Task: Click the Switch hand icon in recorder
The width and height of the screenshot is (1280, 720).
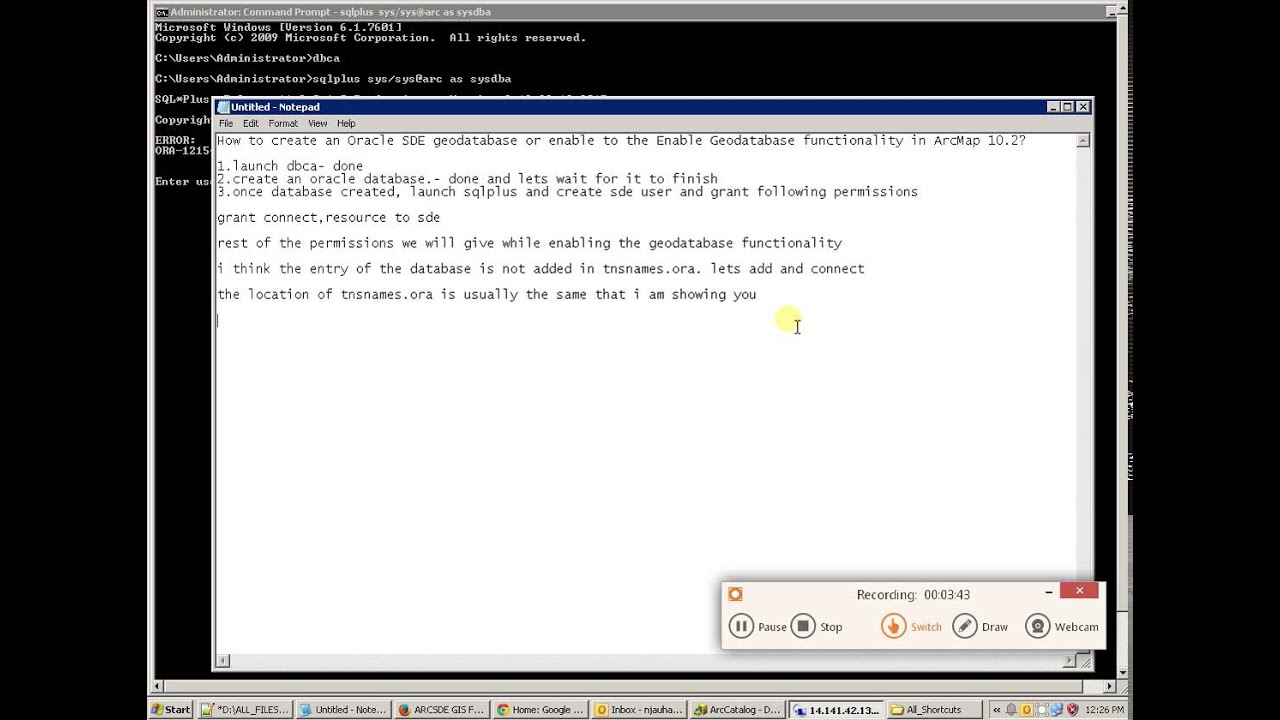Action: [893, 626]
